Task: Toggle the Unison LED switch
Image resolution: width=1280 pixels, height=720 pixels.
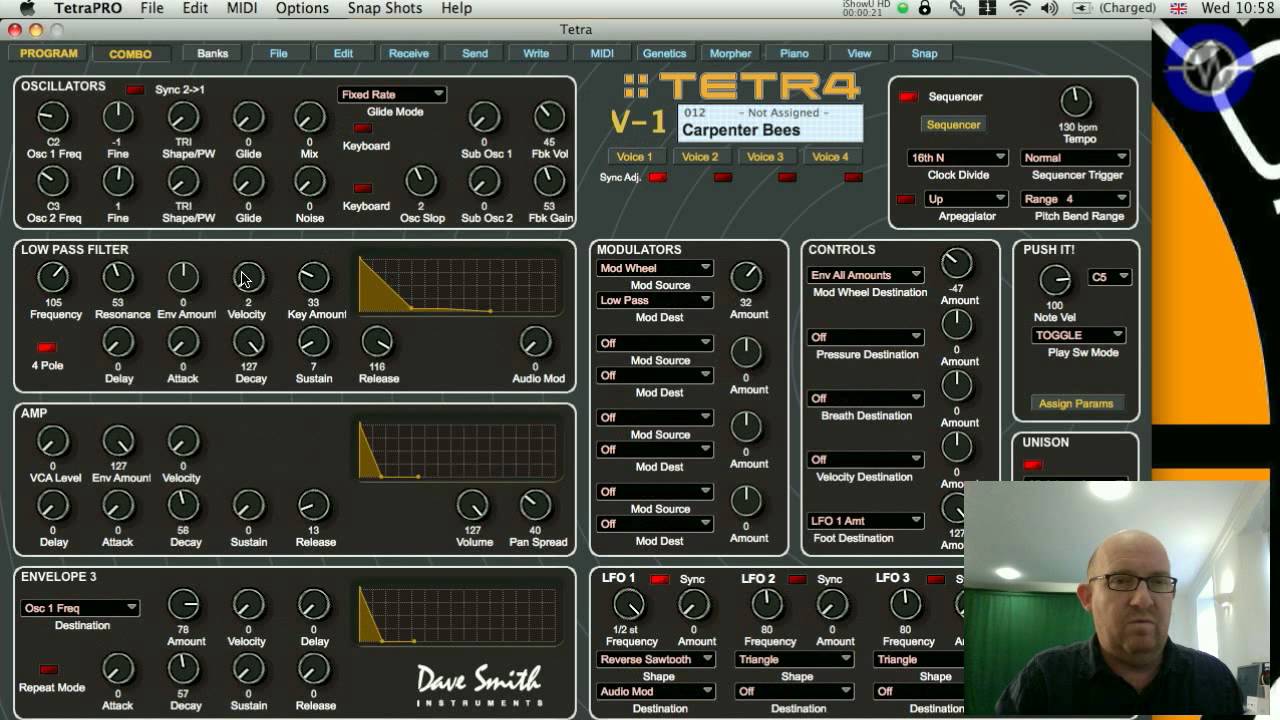Action: [x=1033, y=465]
